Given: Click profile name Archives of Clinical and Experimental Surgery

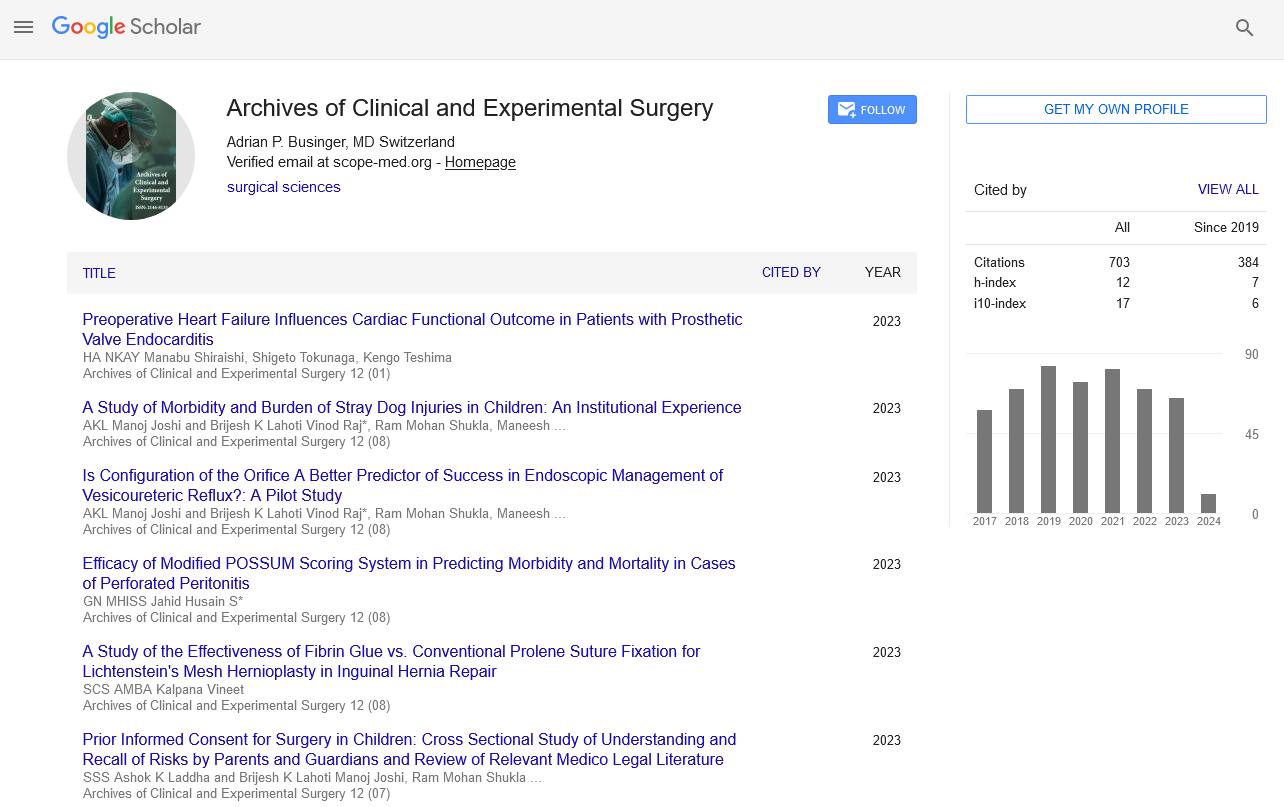Looking at the screenshot, I should (x=470, y=108).
